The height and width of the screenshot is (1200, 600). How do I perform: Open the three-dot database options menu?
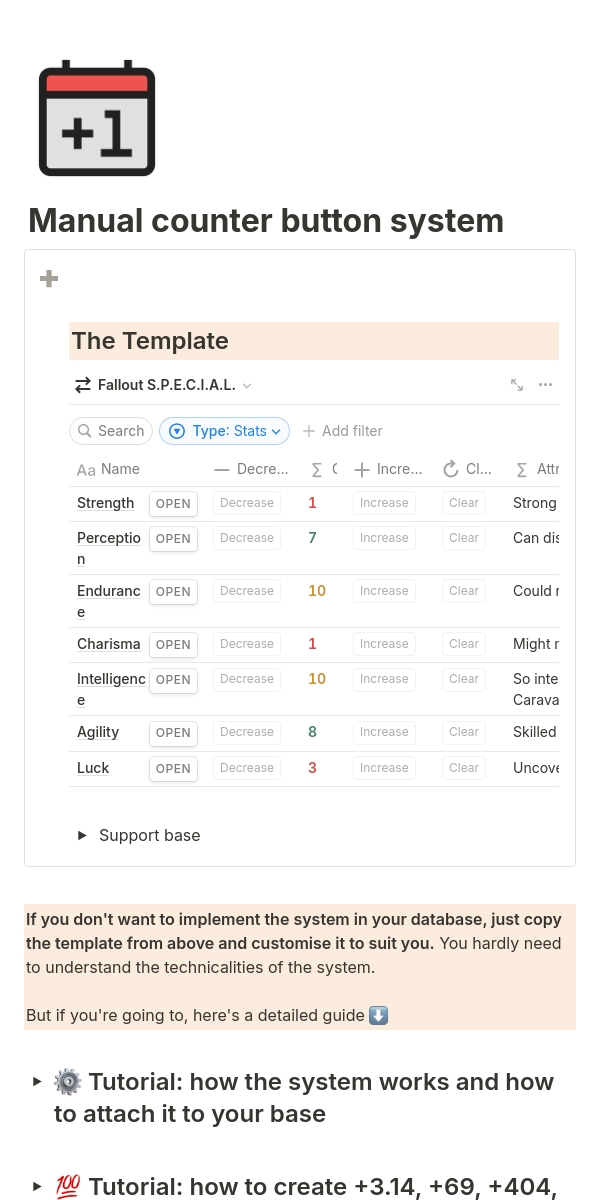click(x=545, y=385)
